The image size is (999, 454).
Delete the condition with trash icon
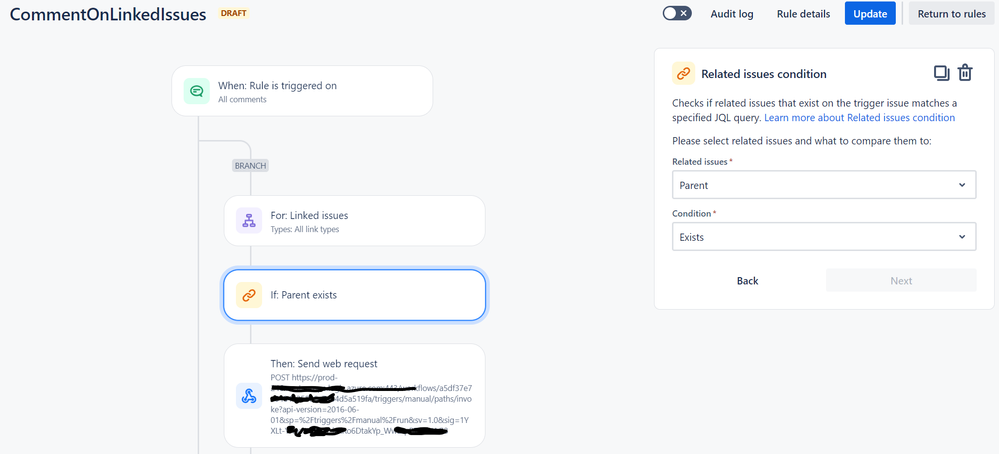pos(965,73)
